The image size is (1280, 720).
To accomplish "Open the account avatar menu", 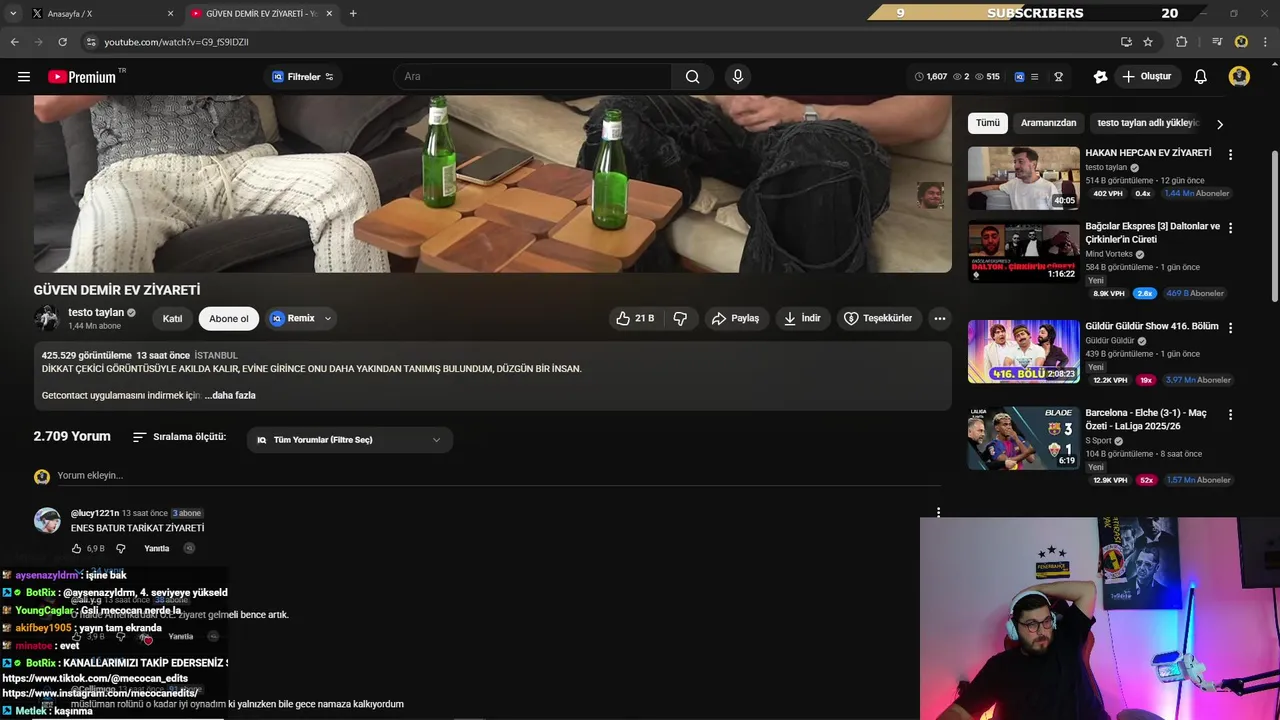I will tap(1239, 77).
